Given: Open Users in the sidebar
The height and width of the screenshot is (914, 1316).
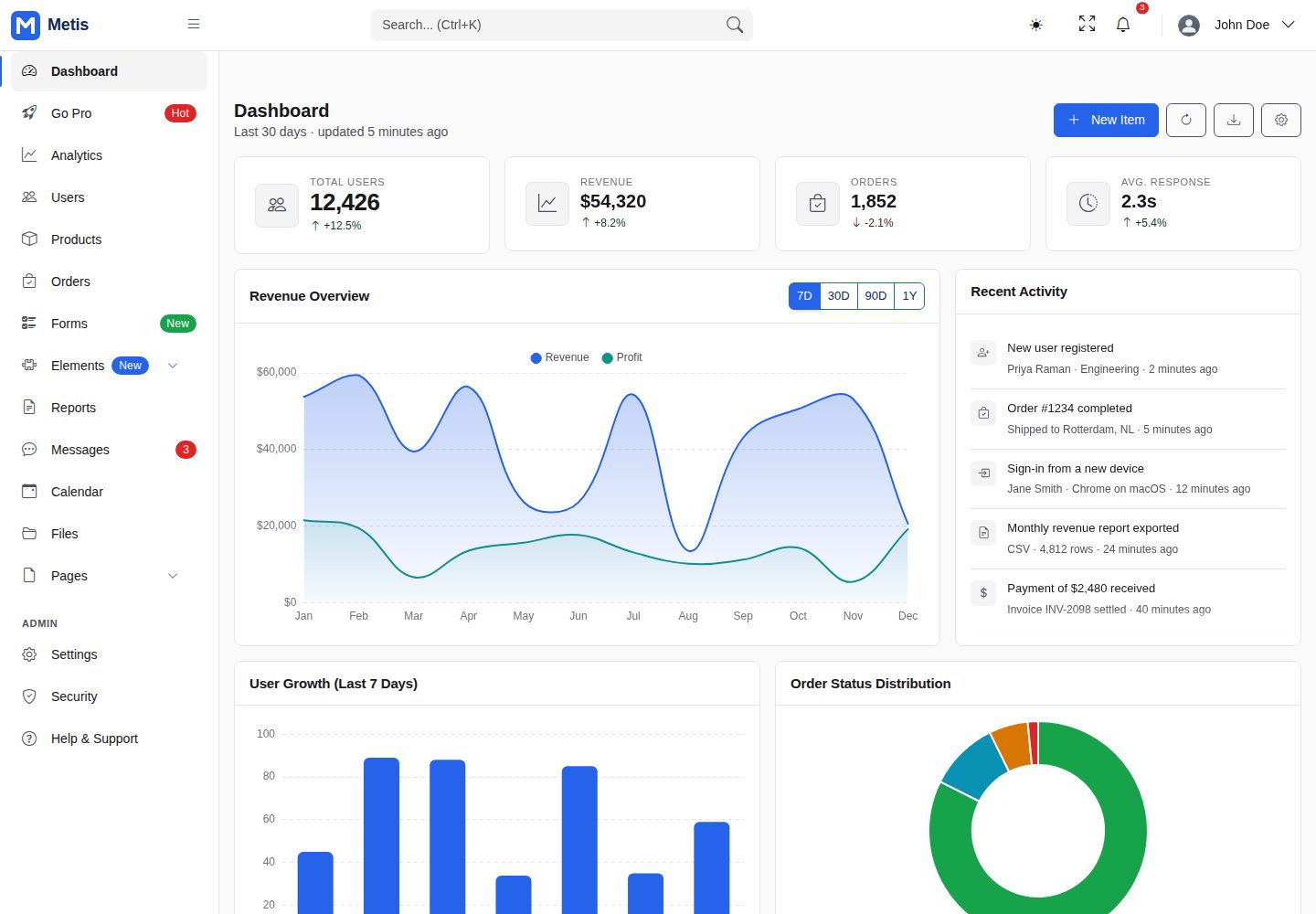Looking at the screenshot, I should [110, 197].
